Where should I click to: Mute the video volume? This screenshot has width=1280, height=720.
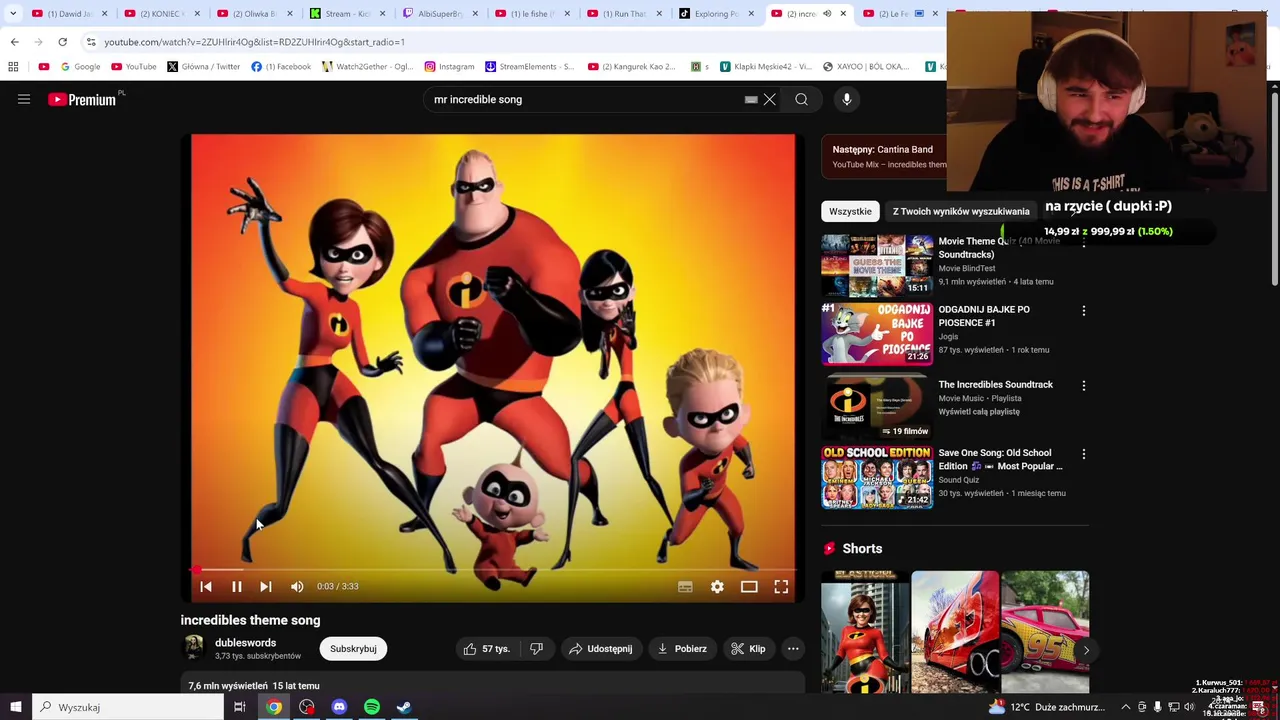tap(297, 587)
